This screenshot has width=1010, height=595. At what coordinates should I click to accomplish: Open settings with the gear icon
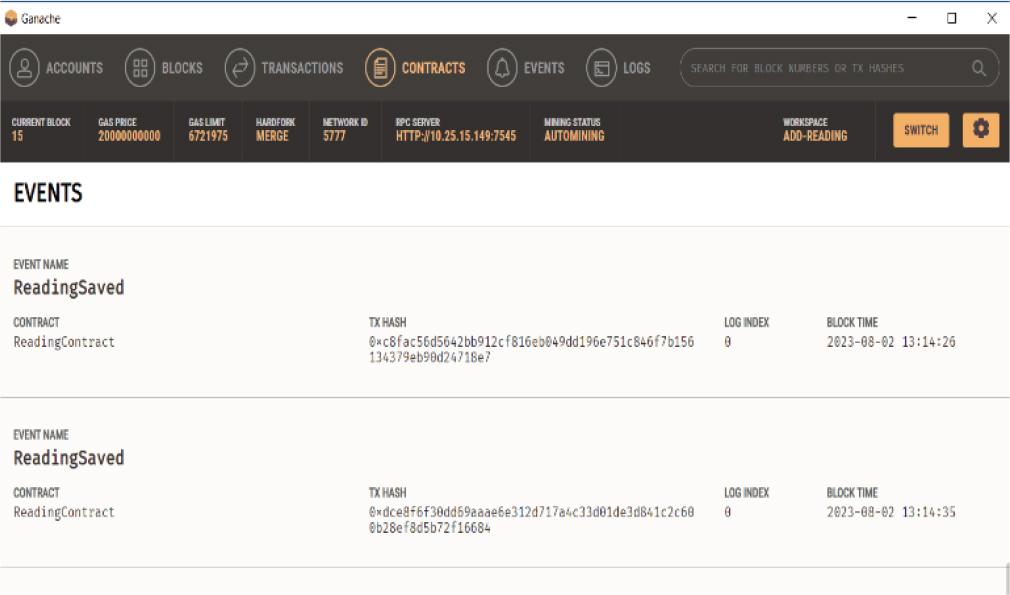click(981, 130)
